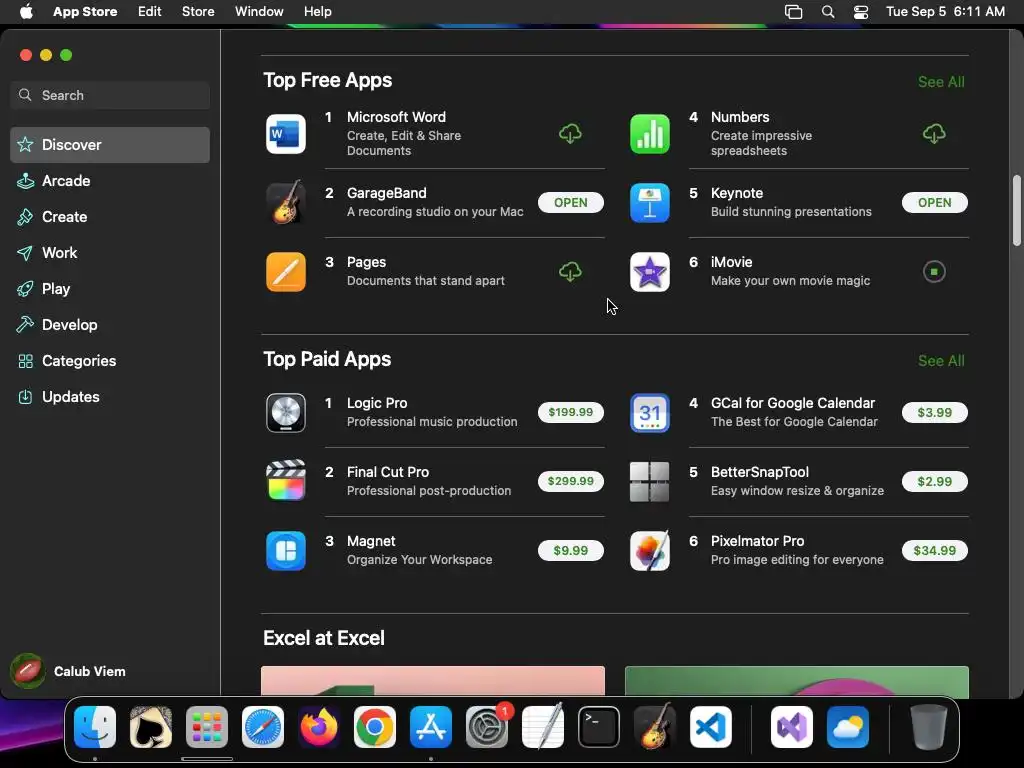Open the iMovie star icon
The height and width of the screenshot is (768, 1024).
coord(649,272)
